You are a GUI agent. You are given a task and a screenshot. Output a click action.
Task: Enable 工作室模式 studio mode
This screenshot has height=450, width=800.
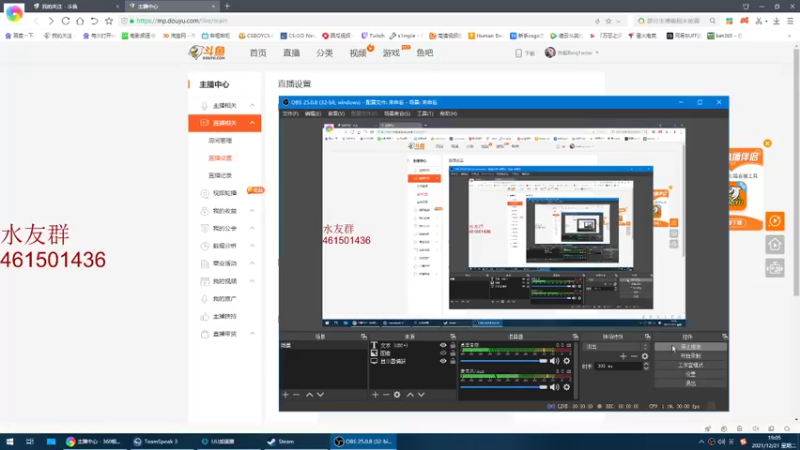(x=690, y=365)
